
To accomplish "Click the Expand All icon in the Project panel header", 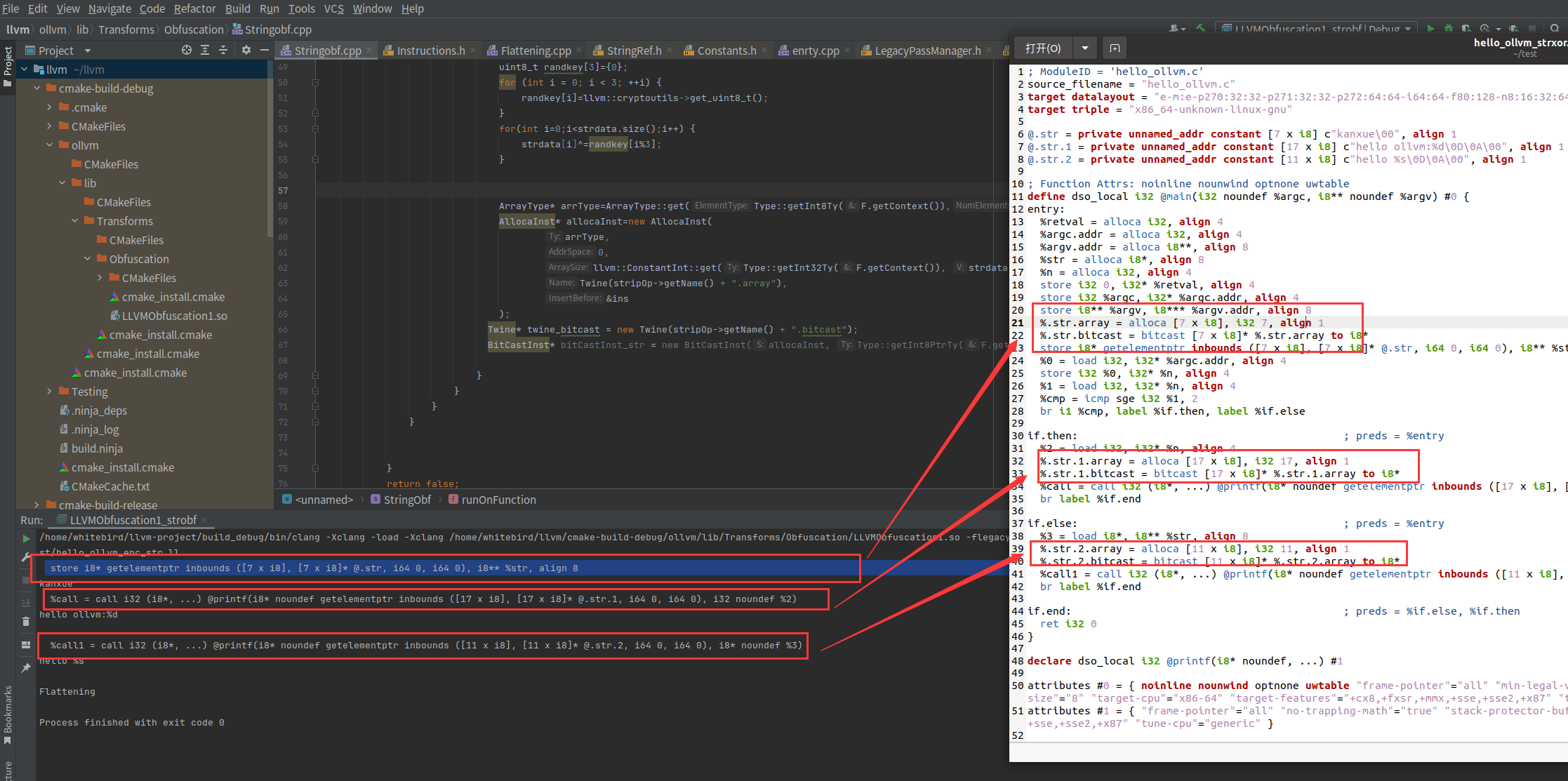I will [x=205, y=50].
